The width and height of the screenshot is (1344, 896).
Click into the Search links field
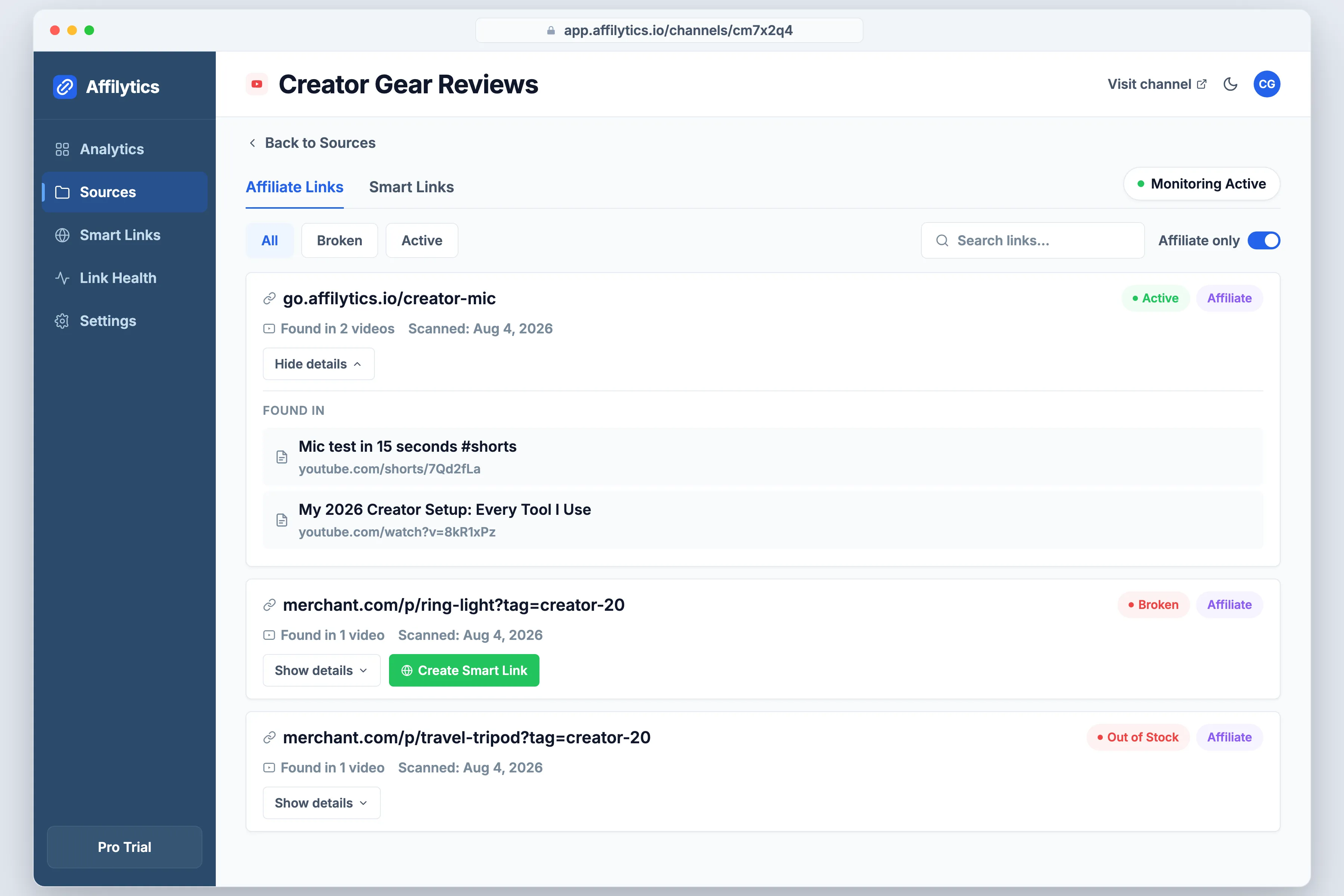(1032, 240)
